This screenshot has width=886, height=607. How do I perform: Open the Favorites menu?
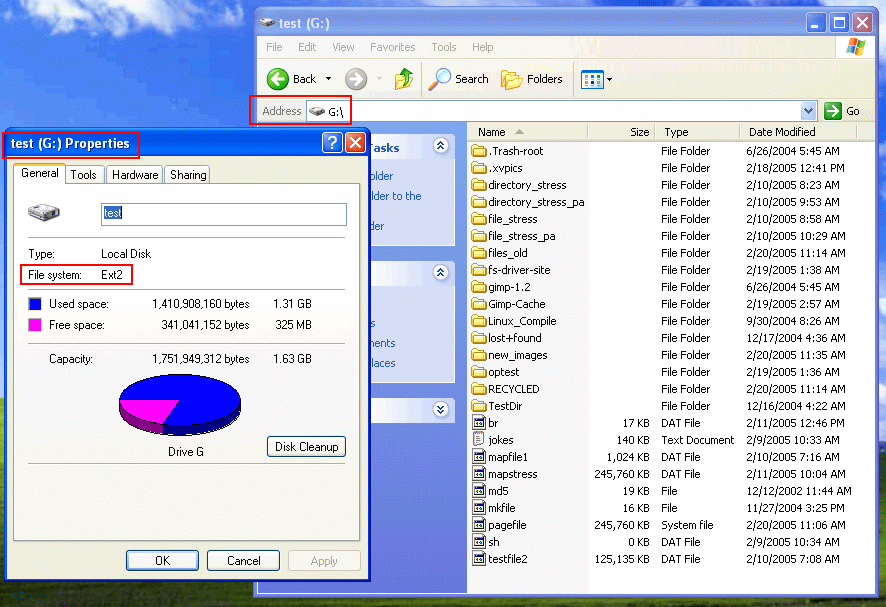point(392,47)
